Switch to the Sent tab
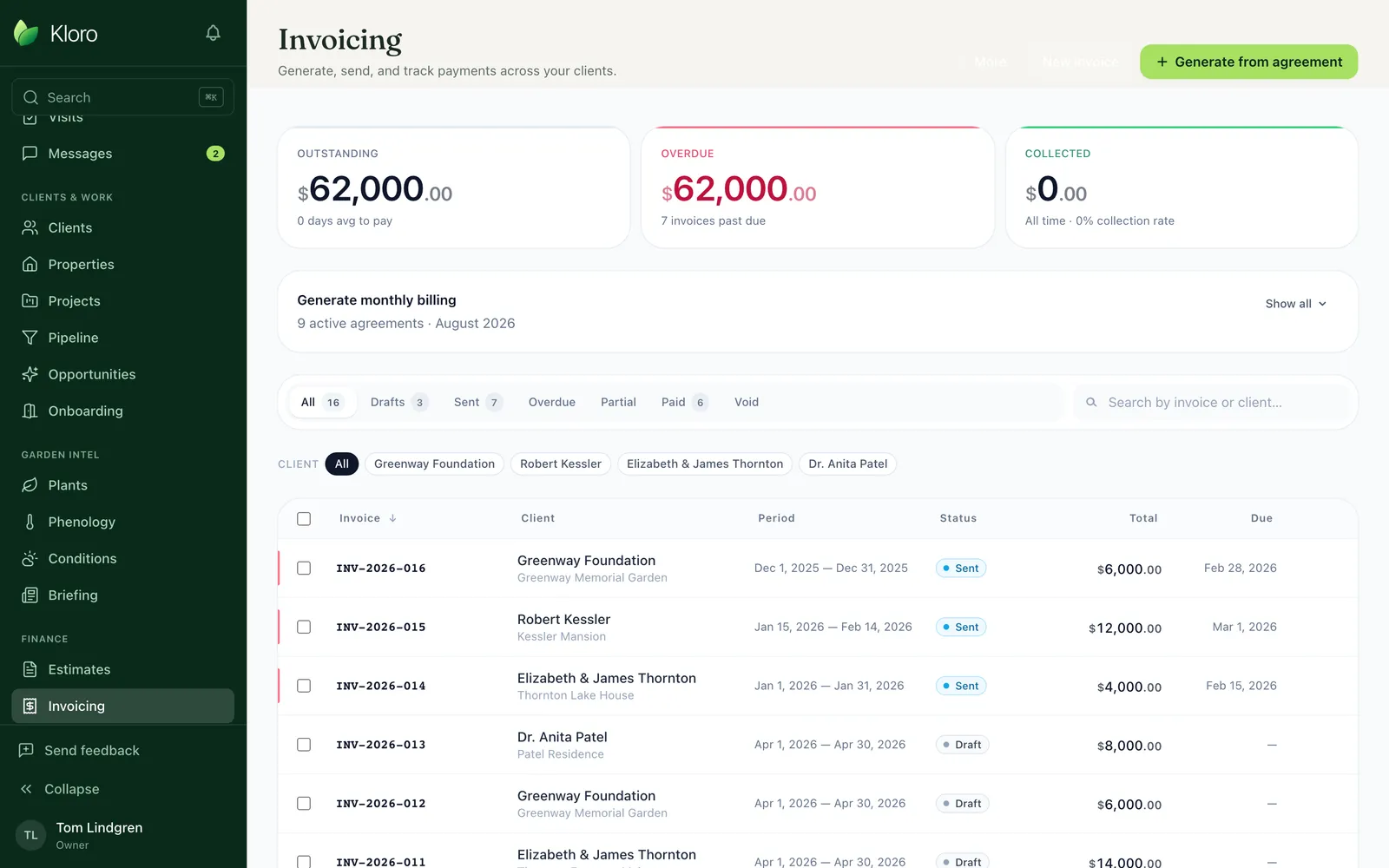 477,402
